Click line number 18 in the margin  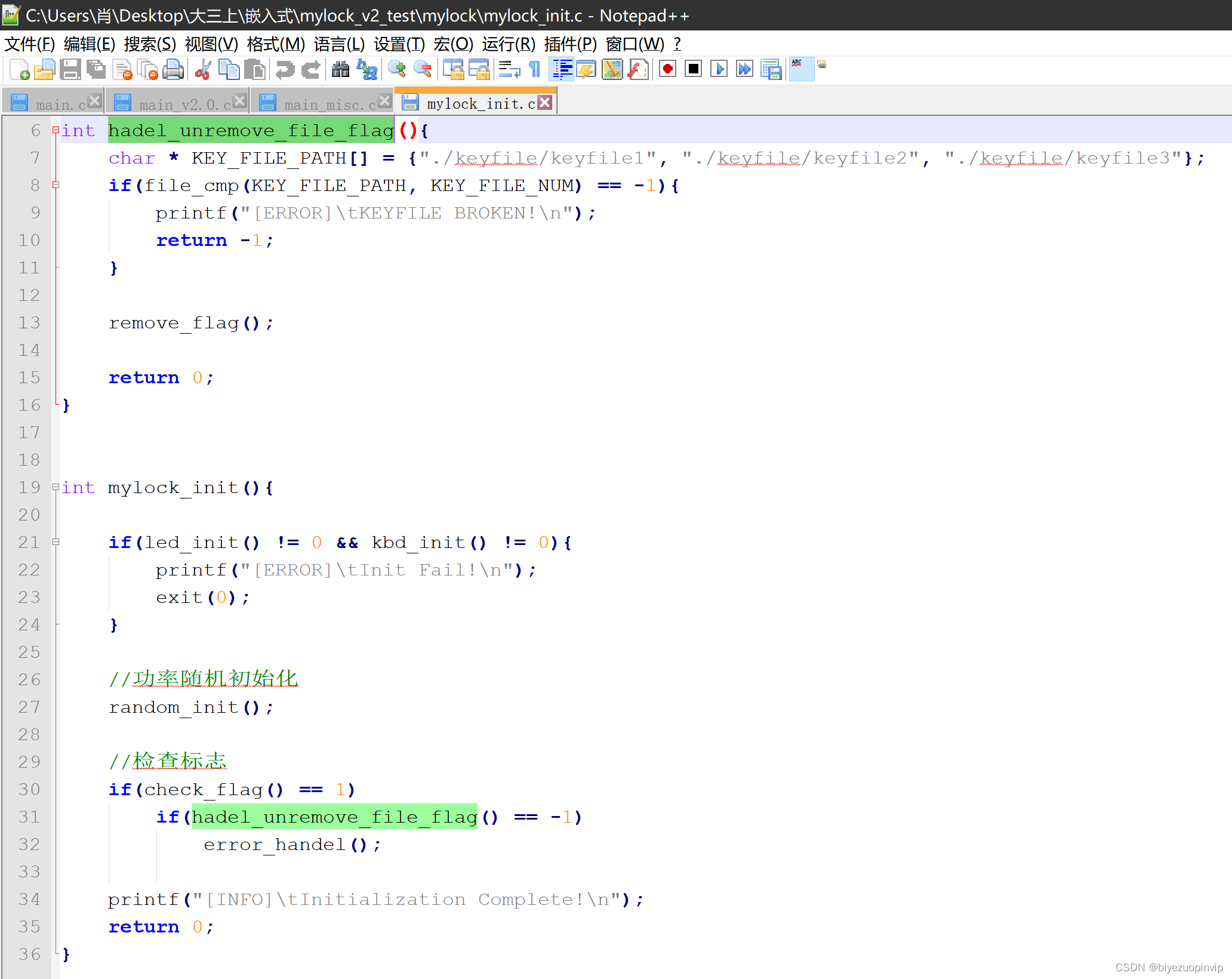tap(29, 460)
